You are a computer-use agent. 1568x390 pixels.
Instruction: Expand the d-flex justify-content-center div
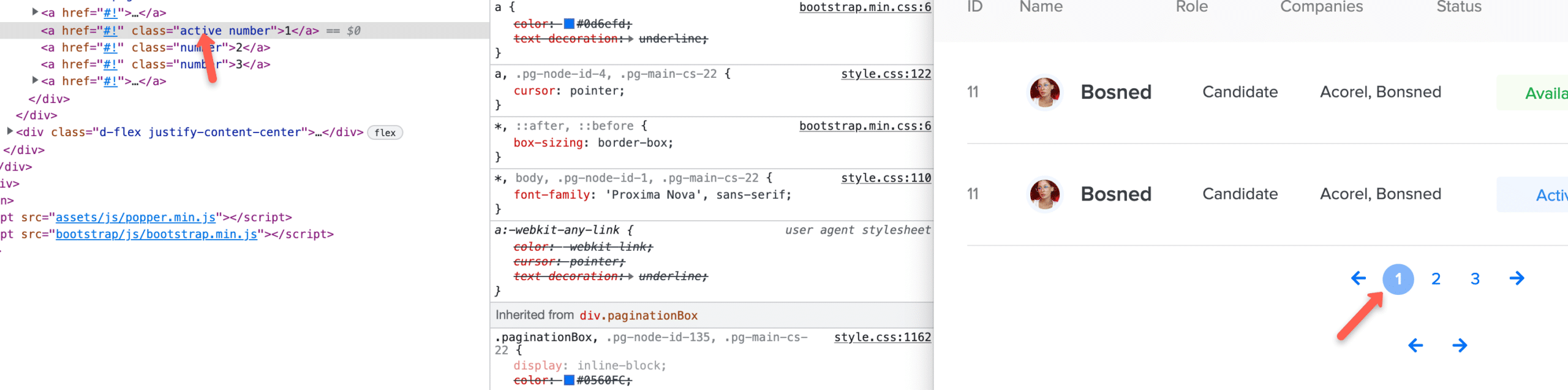[10, 131]
